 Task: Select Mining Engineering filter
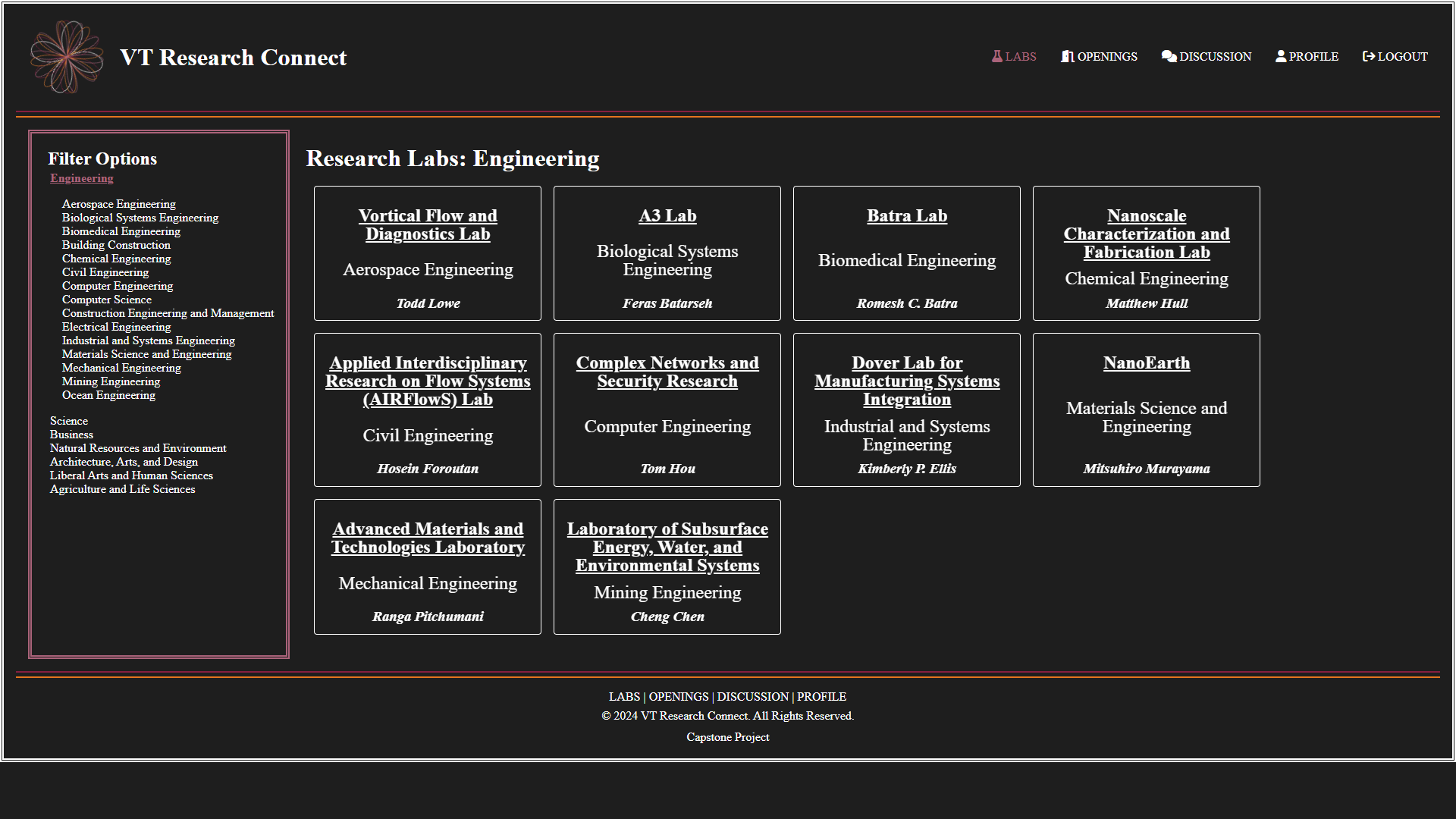111,381
